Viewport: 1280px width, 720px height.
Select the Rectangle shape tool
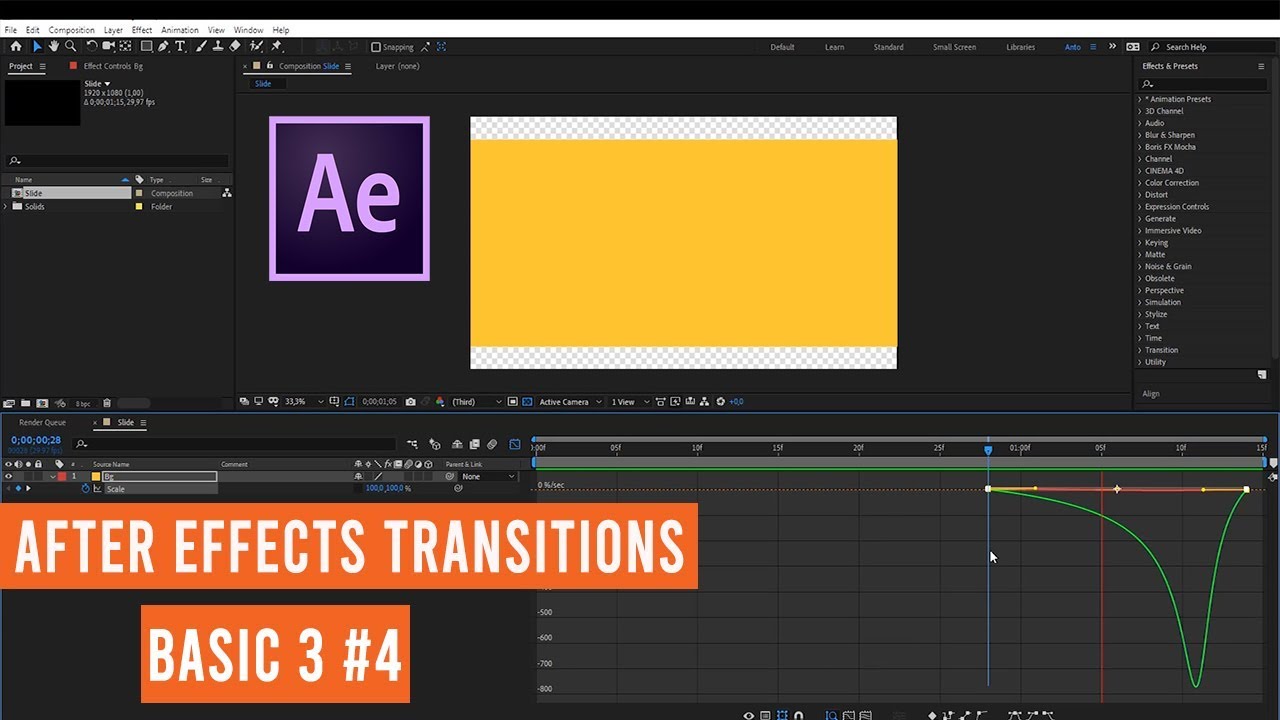tap(146, 46)
